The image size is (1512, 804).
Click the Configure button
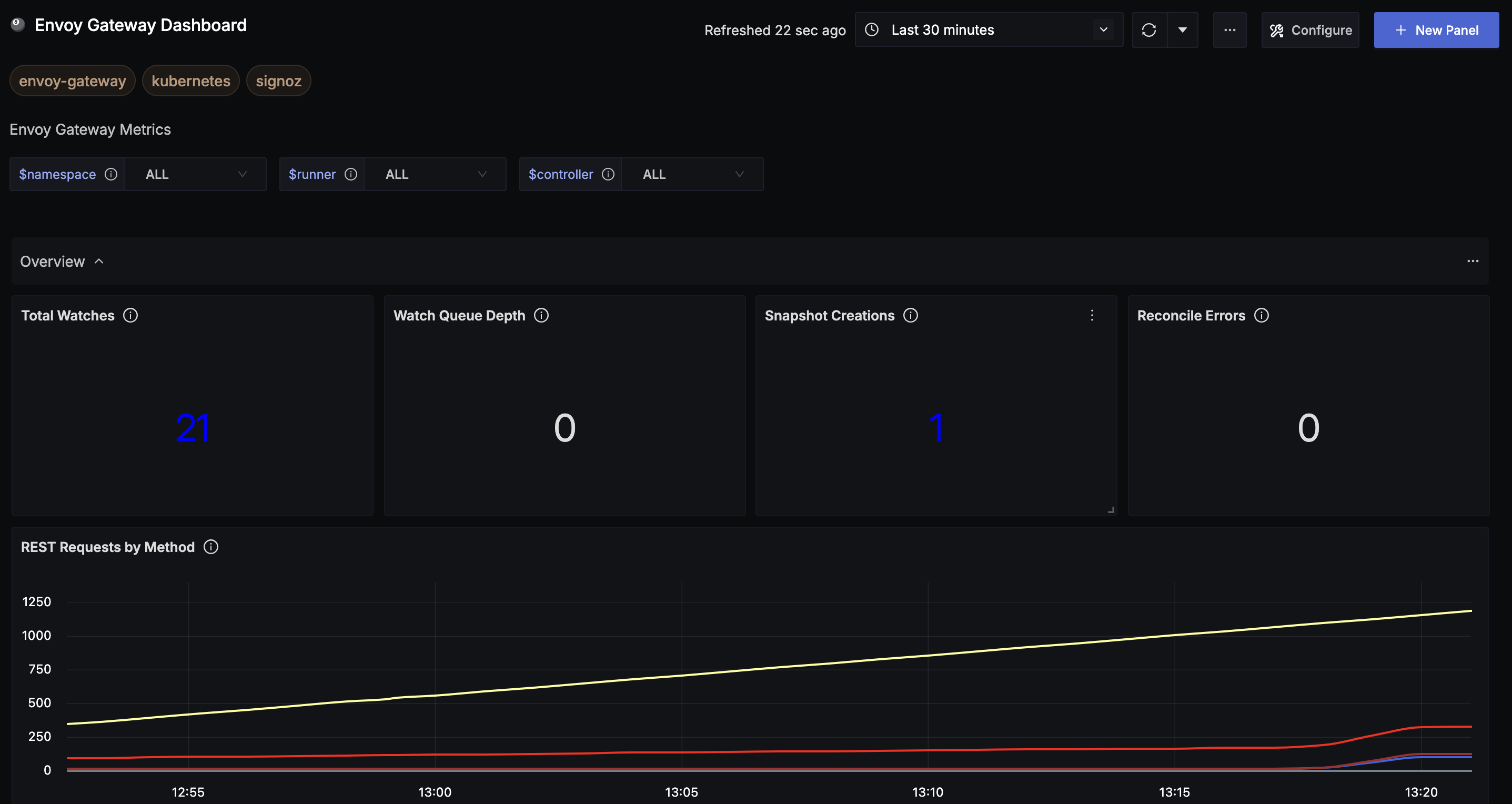pyautogui.click(x=1310, y=29)
